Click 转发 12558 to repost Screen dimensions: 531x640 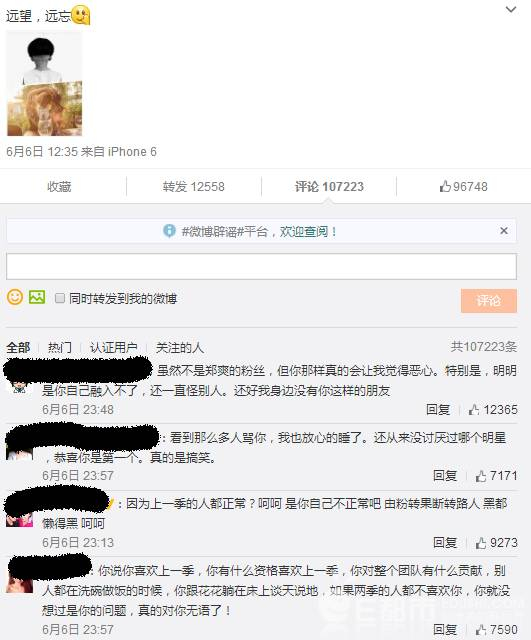pyautogui.click(x=193, y=187)
